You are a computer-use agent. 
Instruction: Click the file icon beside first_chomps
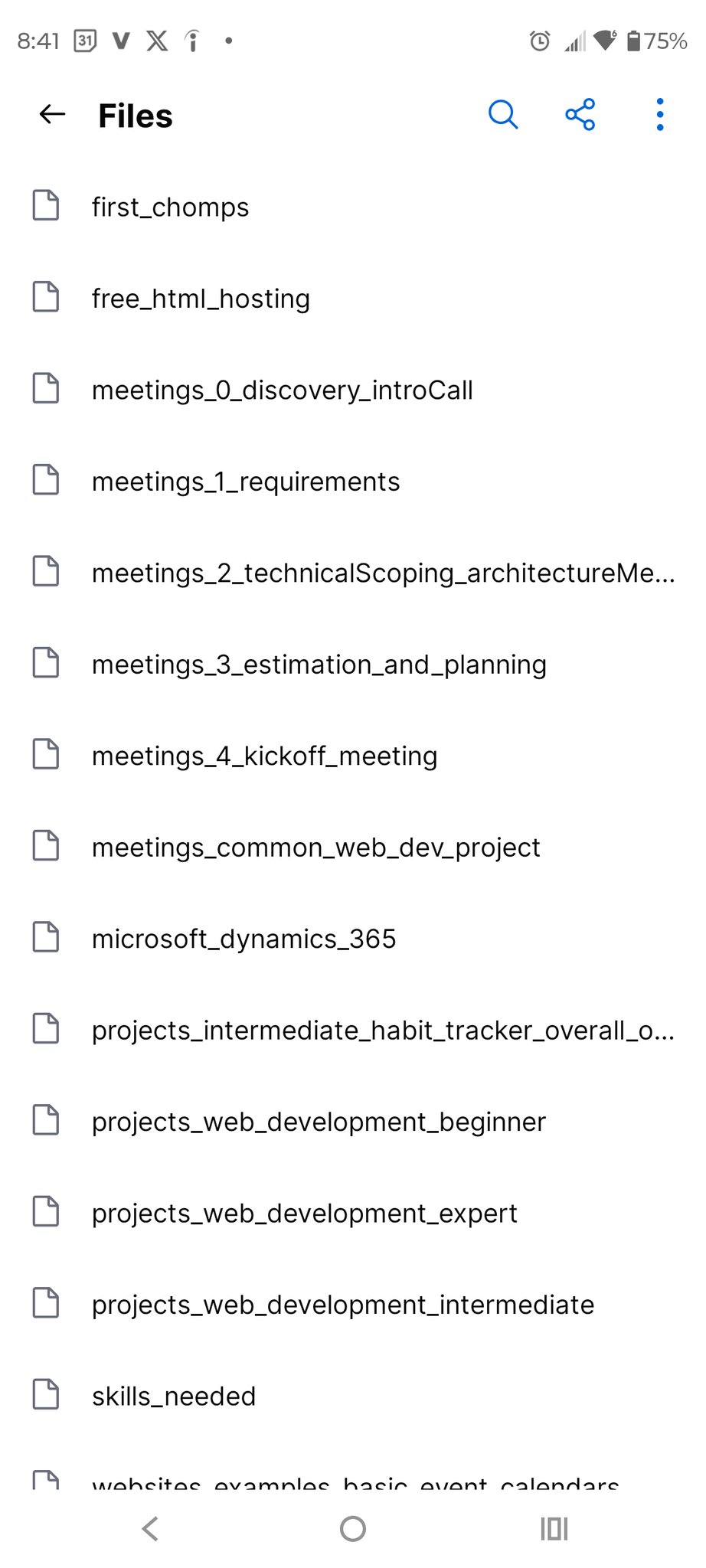pos(46,205)
